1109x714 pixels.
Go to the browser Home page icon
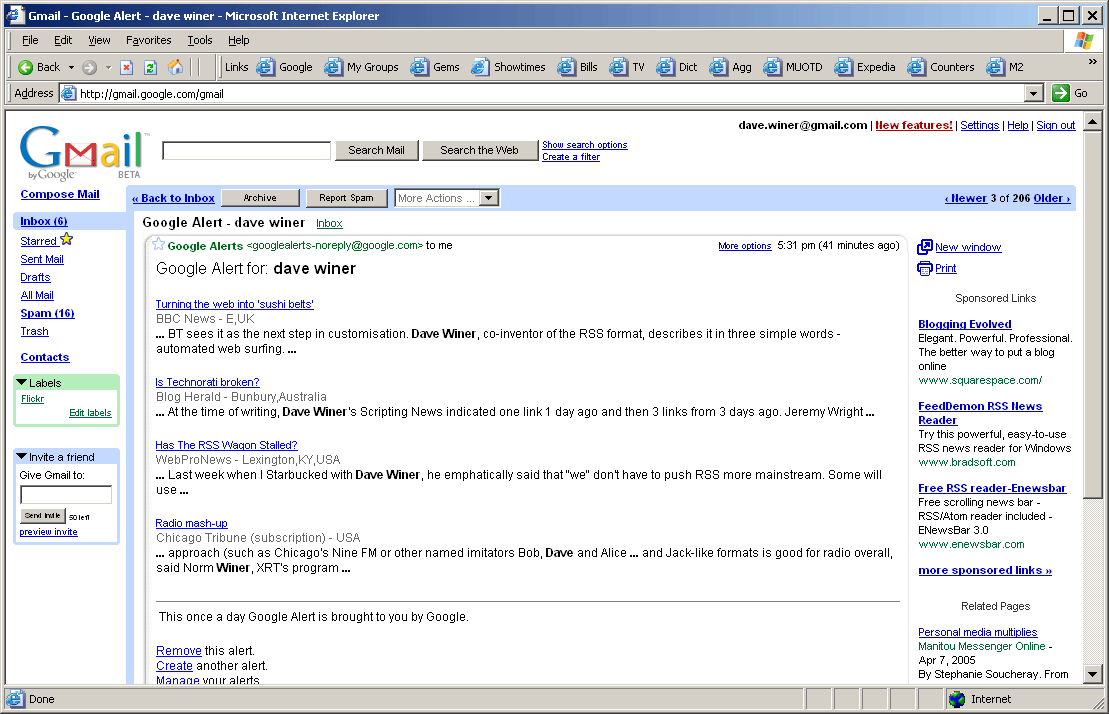coord(175,68)
